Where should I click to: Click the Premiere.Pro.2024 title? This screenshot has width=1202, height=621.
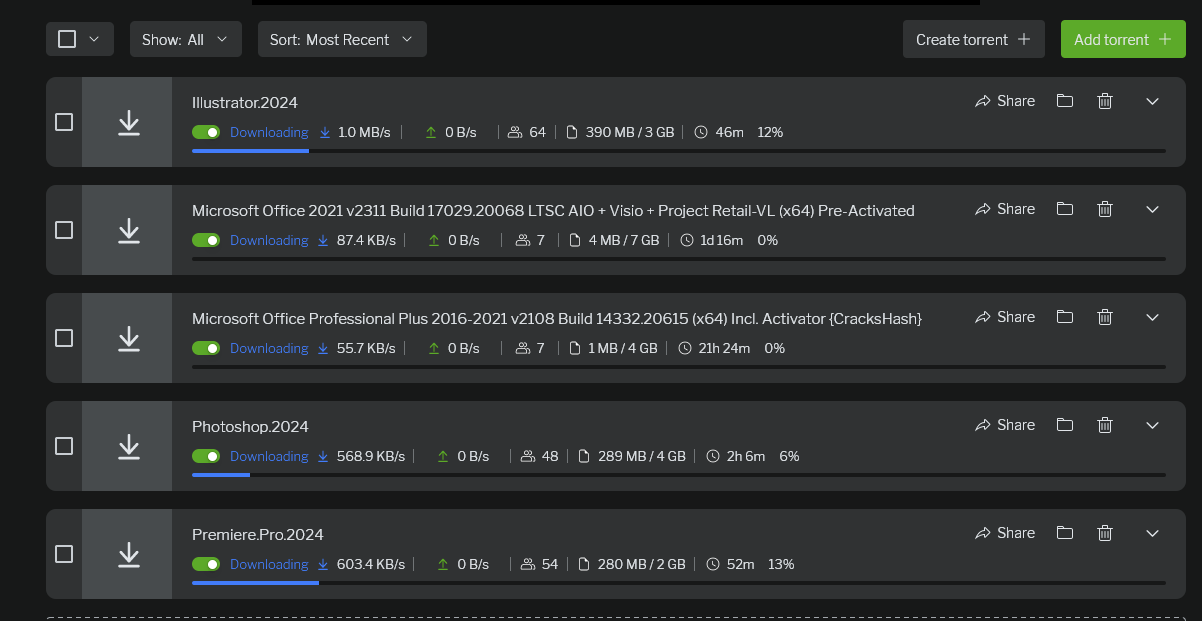pyautogui.click(x=258, y=534)
